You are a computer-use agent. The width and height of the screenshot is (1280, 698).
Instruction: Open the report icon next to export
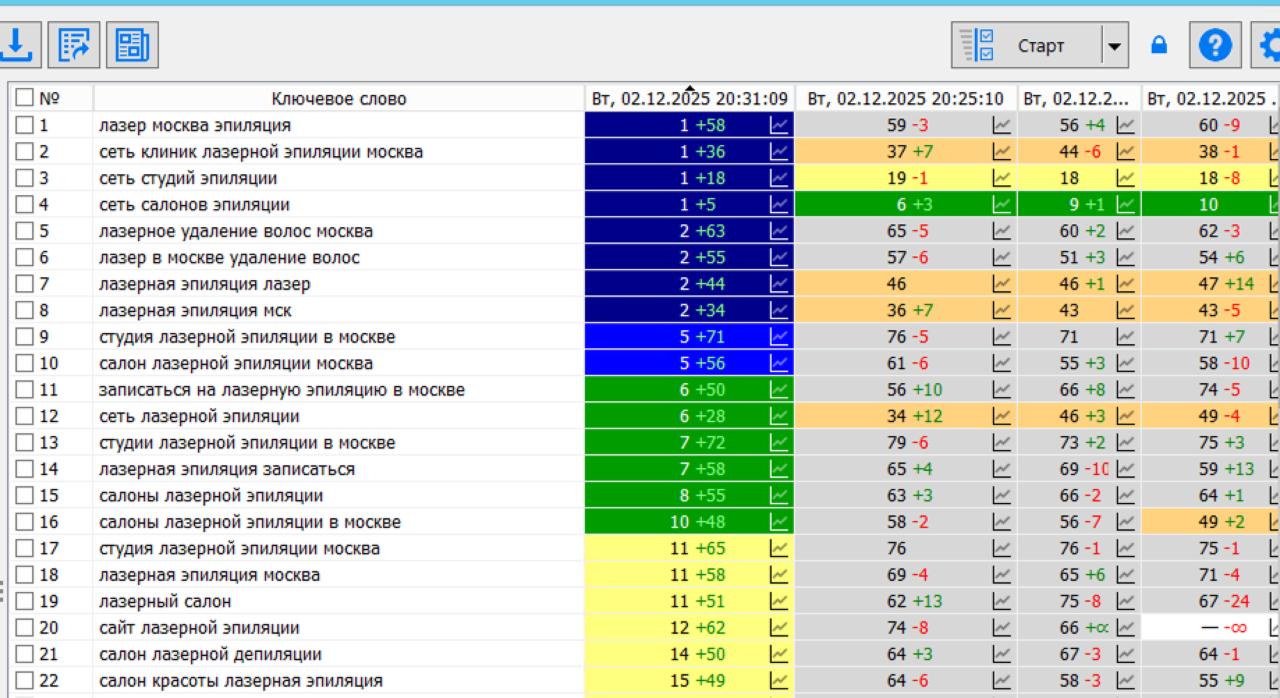click(131, 46)
